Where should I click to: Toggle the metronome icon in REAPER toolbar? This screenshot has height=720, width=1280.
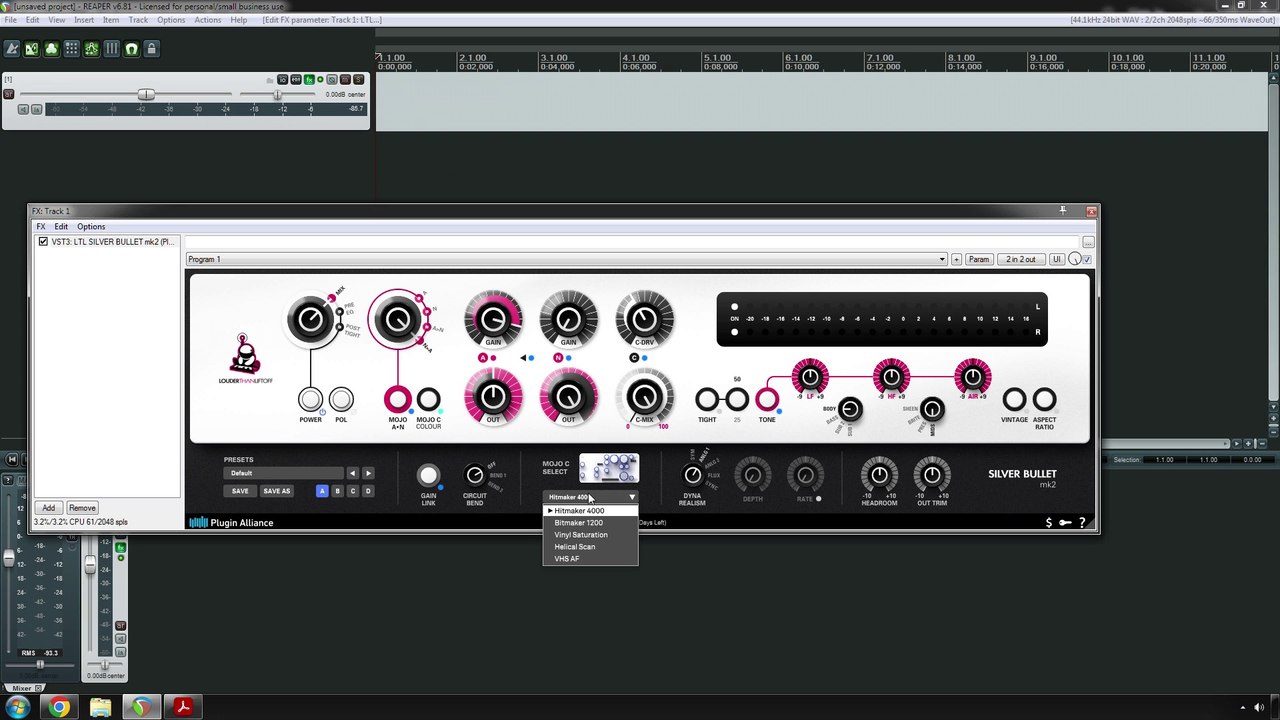tap(12, 49)
